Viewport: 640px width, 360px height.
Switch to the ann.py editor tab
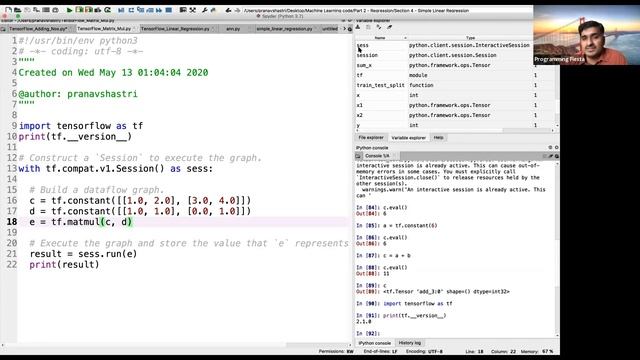tap(233, 29)
